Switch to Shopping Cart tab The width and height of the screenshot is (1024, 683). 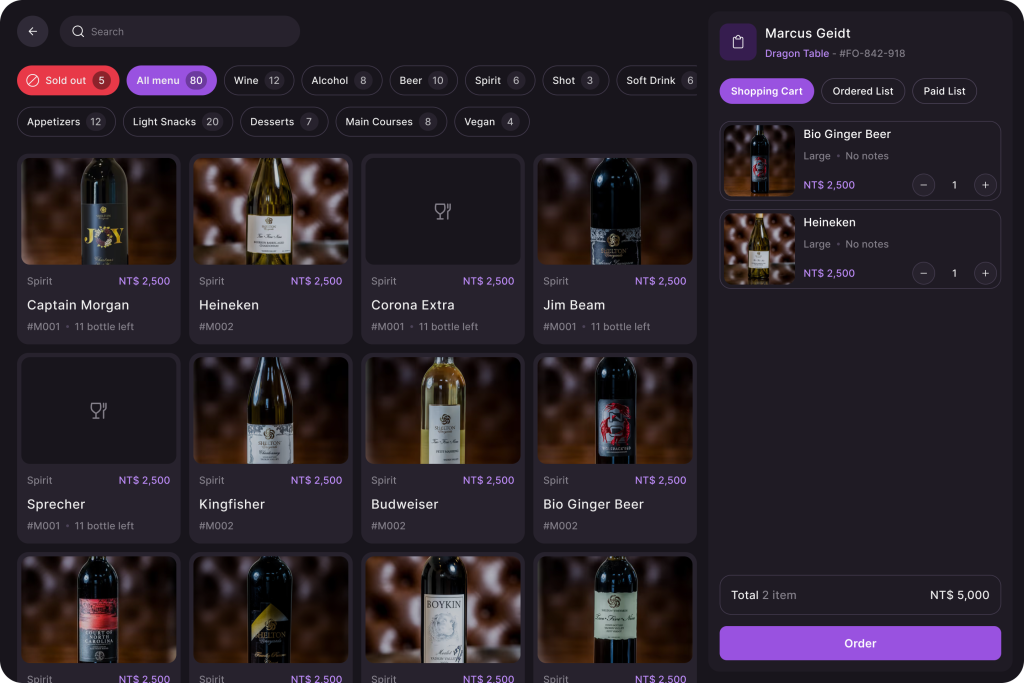coord(767,91)
